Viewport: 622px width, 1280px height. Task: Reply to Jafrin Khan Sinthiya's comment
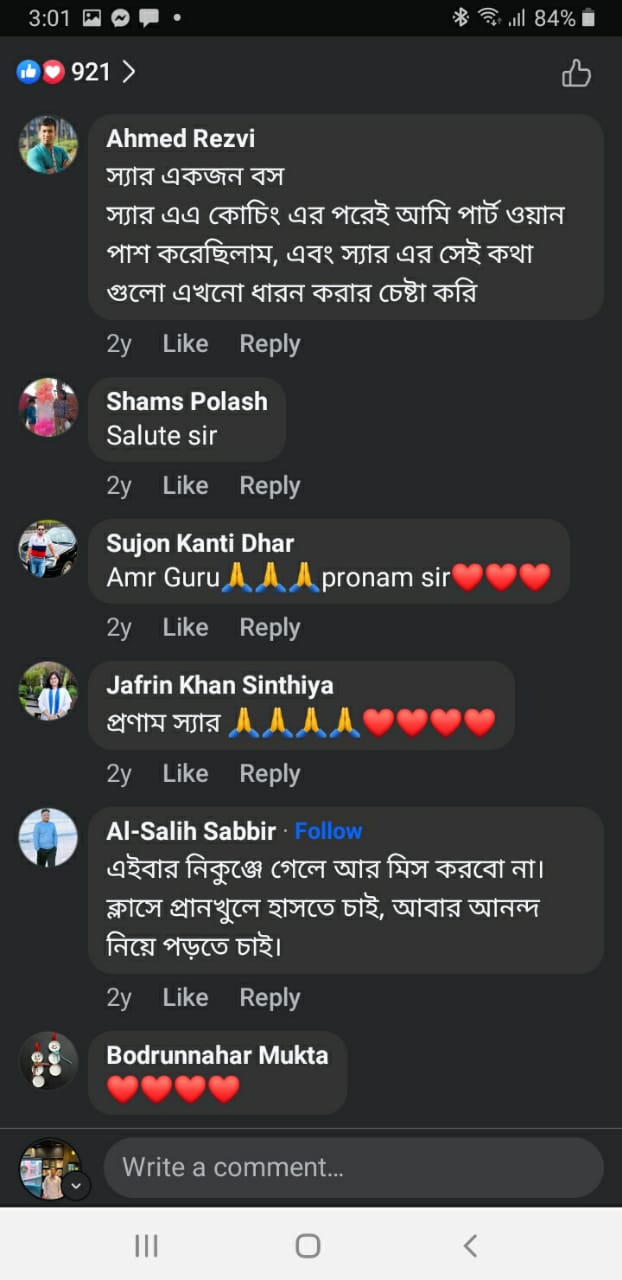pos(269,774)
